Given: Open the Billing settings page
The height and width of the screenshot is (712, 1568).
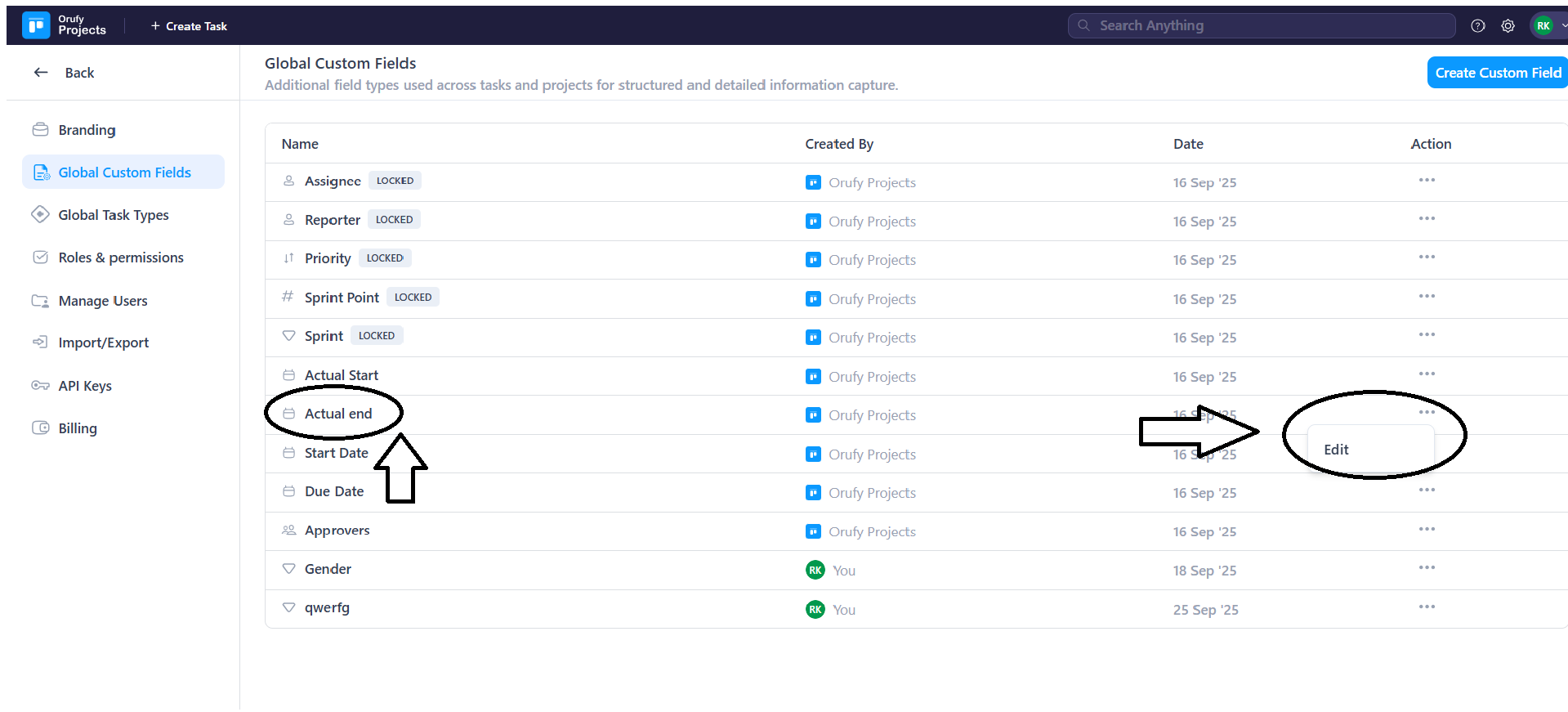Looking at the screenshot, I should pyautogui.click(x=78, y=428).
